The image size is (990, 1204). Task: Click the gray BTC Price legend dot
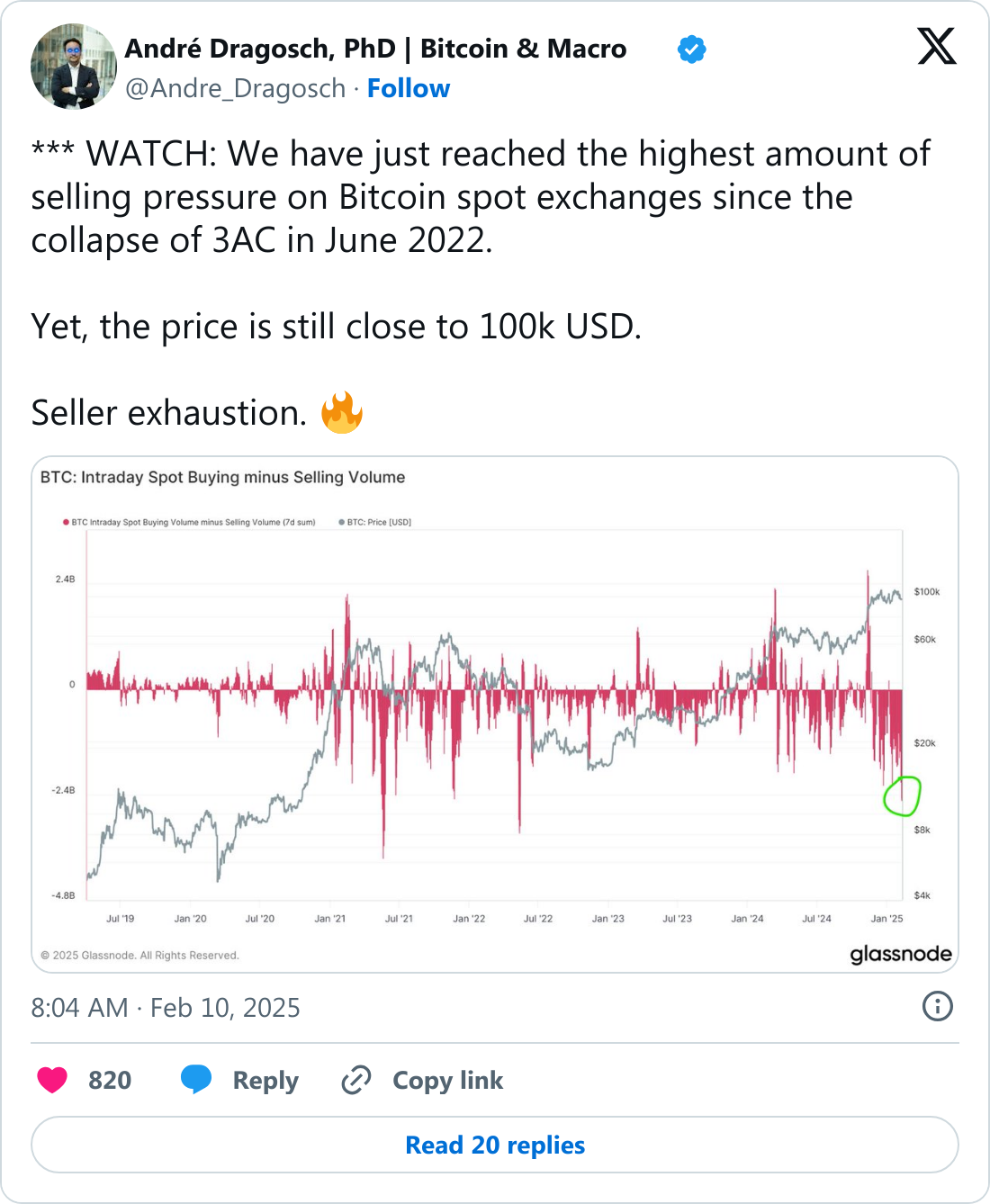(x=341, y=522)
